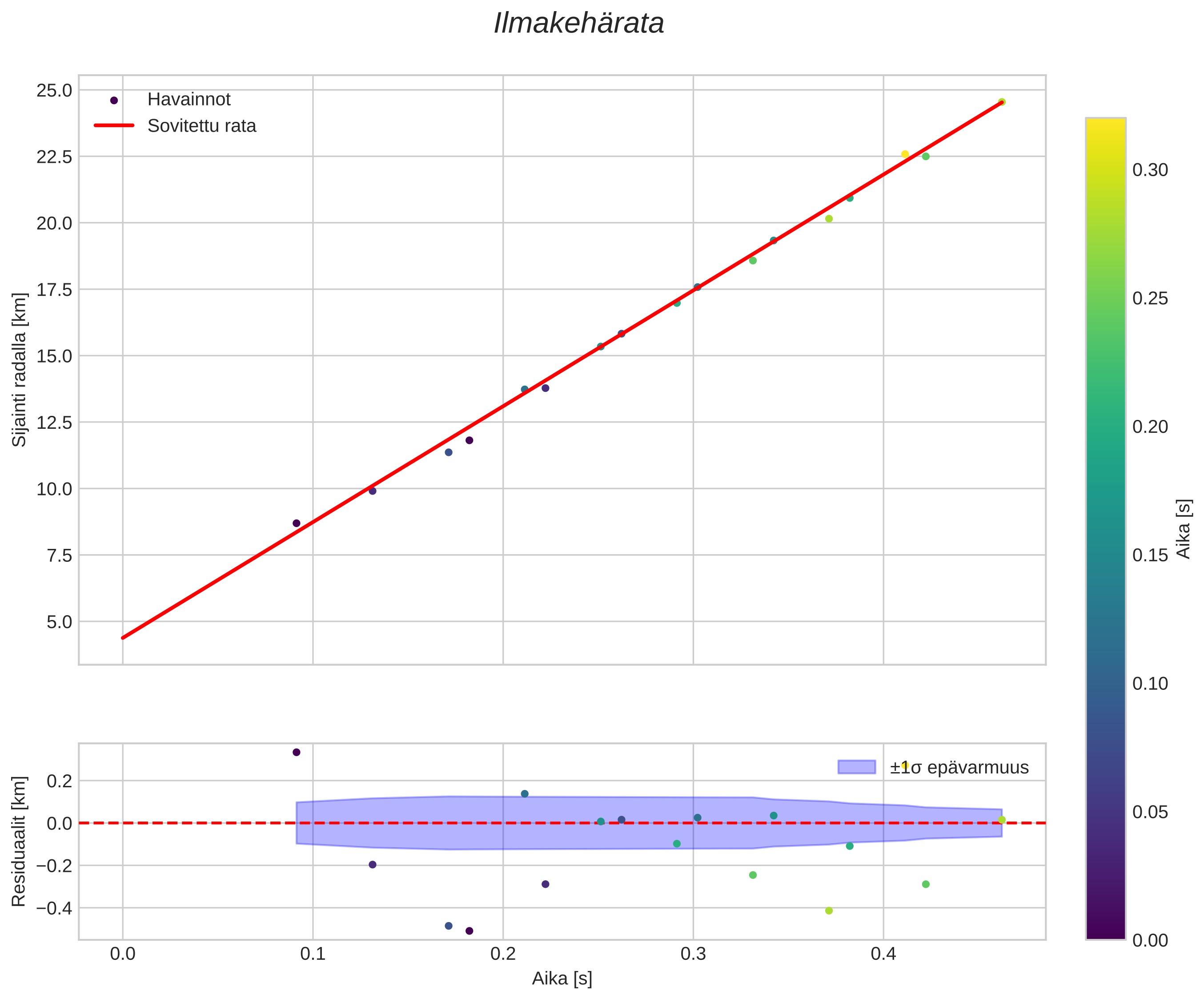The image size is (1204, 999).
Task: Click the Havainnot legend marker dot
Action: coord(113,101)
